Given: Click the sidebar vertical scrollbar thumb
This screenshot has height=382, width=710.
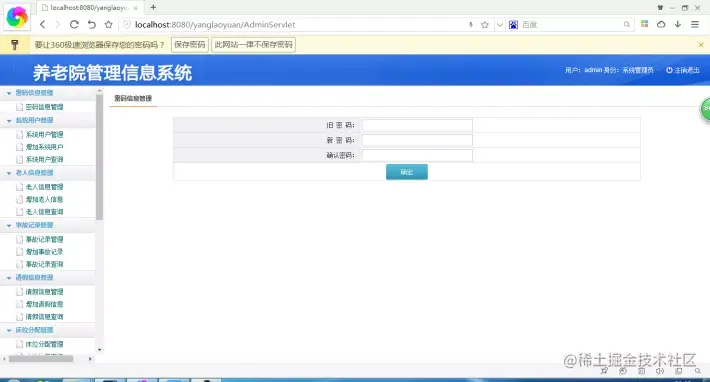Looking at the screenshot, I should tap(100, 157).
